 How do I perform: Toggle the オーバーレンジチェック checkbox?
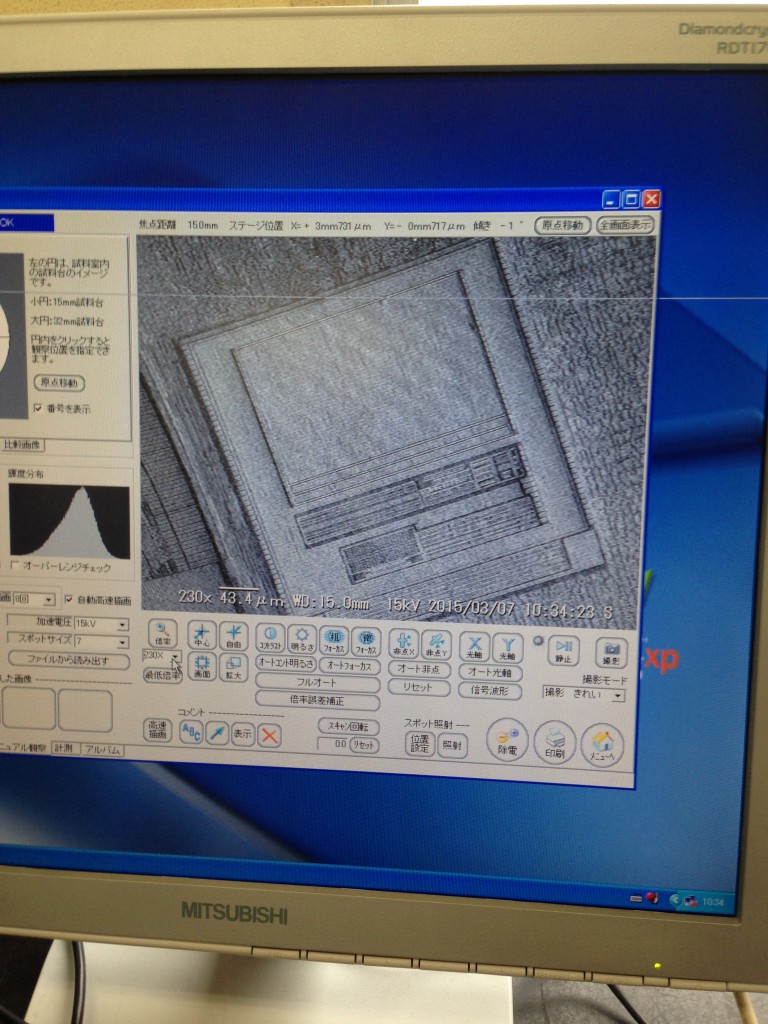[x=14, y=565]
